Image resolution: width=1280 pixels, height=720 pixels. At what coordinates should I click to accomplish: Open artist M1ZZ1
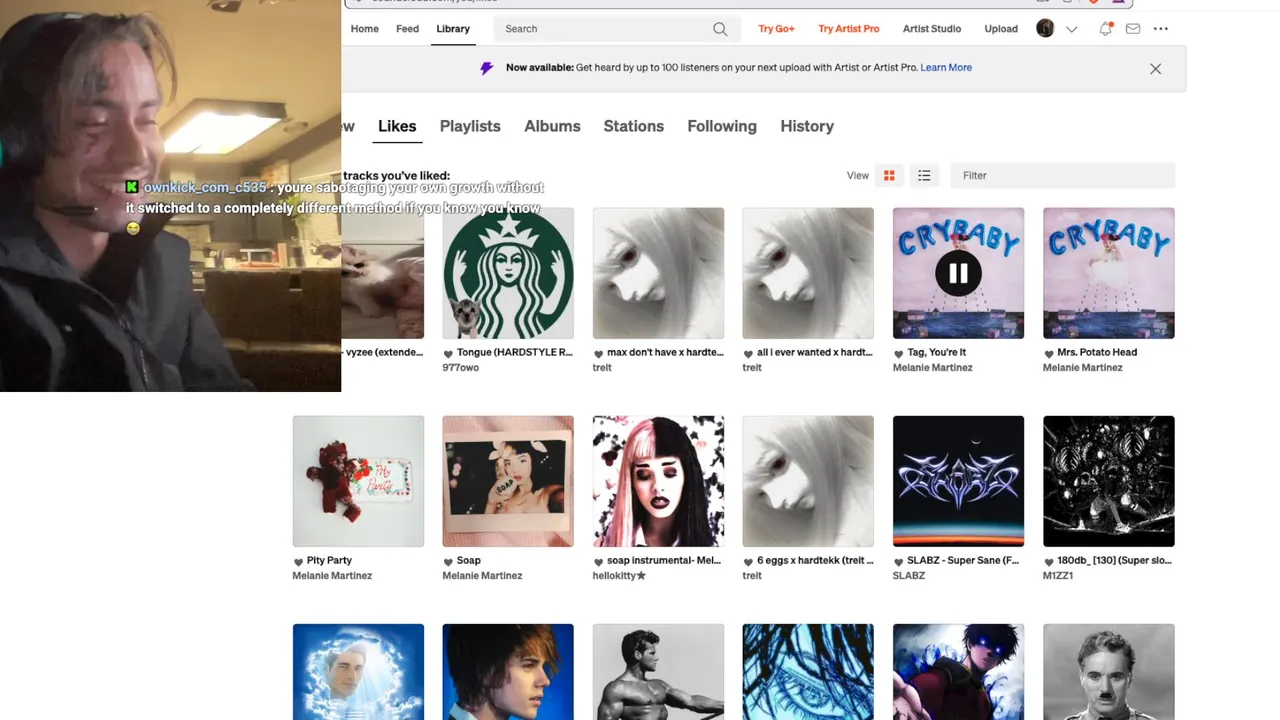tap(1058, 576)
